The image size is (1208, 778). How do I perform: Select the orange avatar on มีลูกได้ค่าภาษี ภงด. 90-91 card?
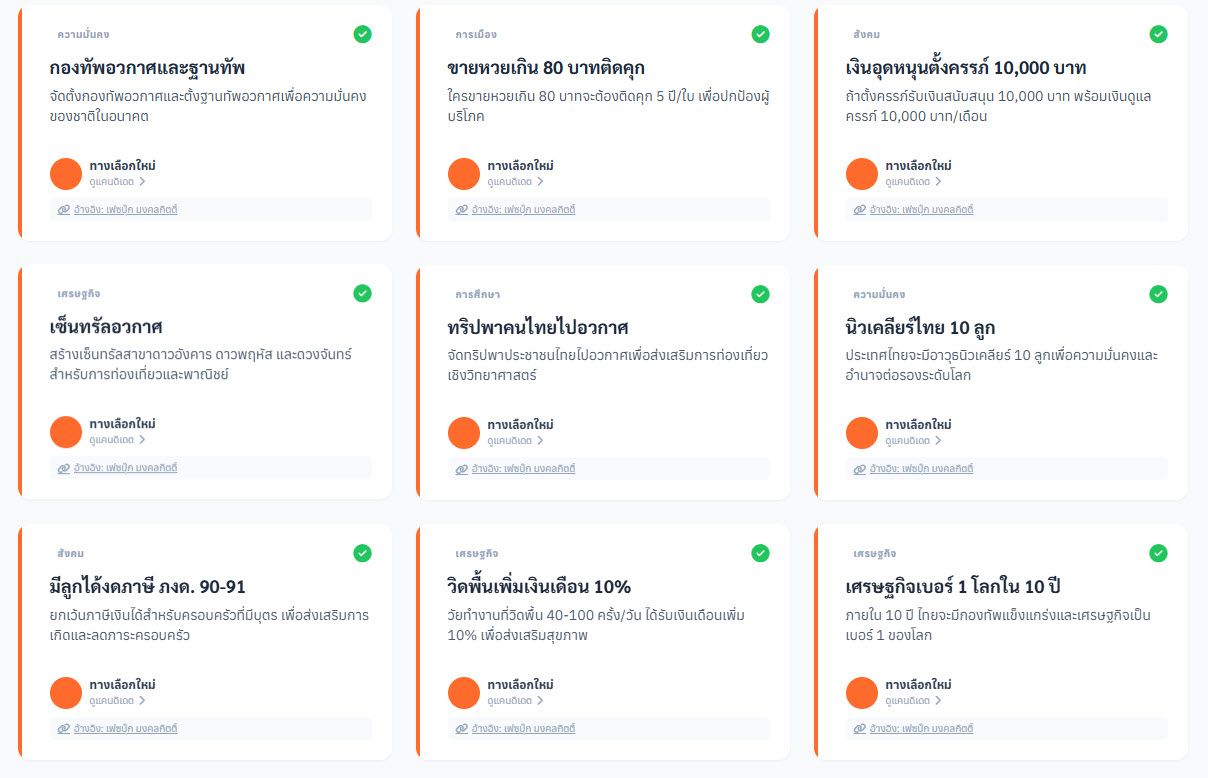point(66,691)
